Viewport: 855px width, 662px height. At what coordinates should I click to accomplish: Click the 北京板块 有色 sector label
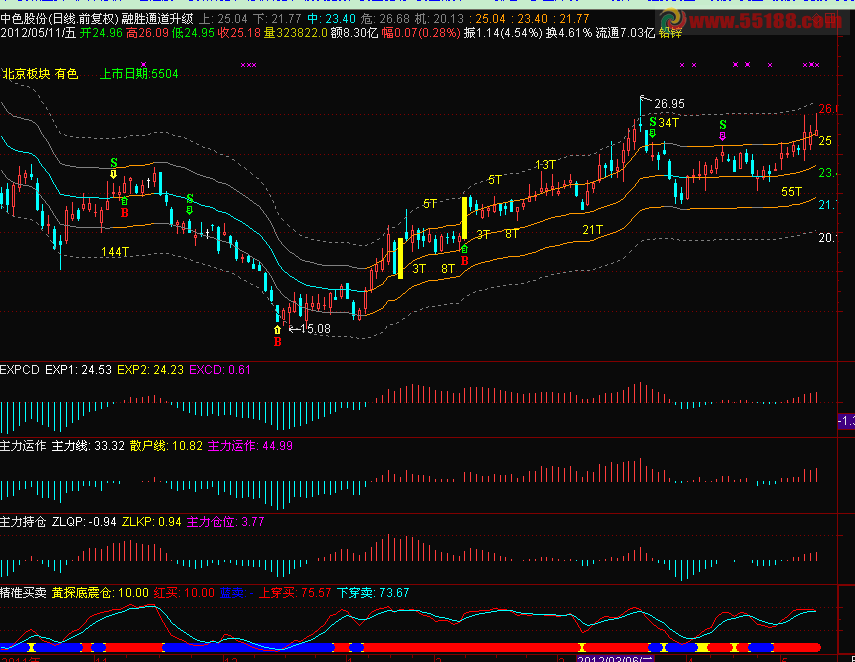(x=40, y=74)
